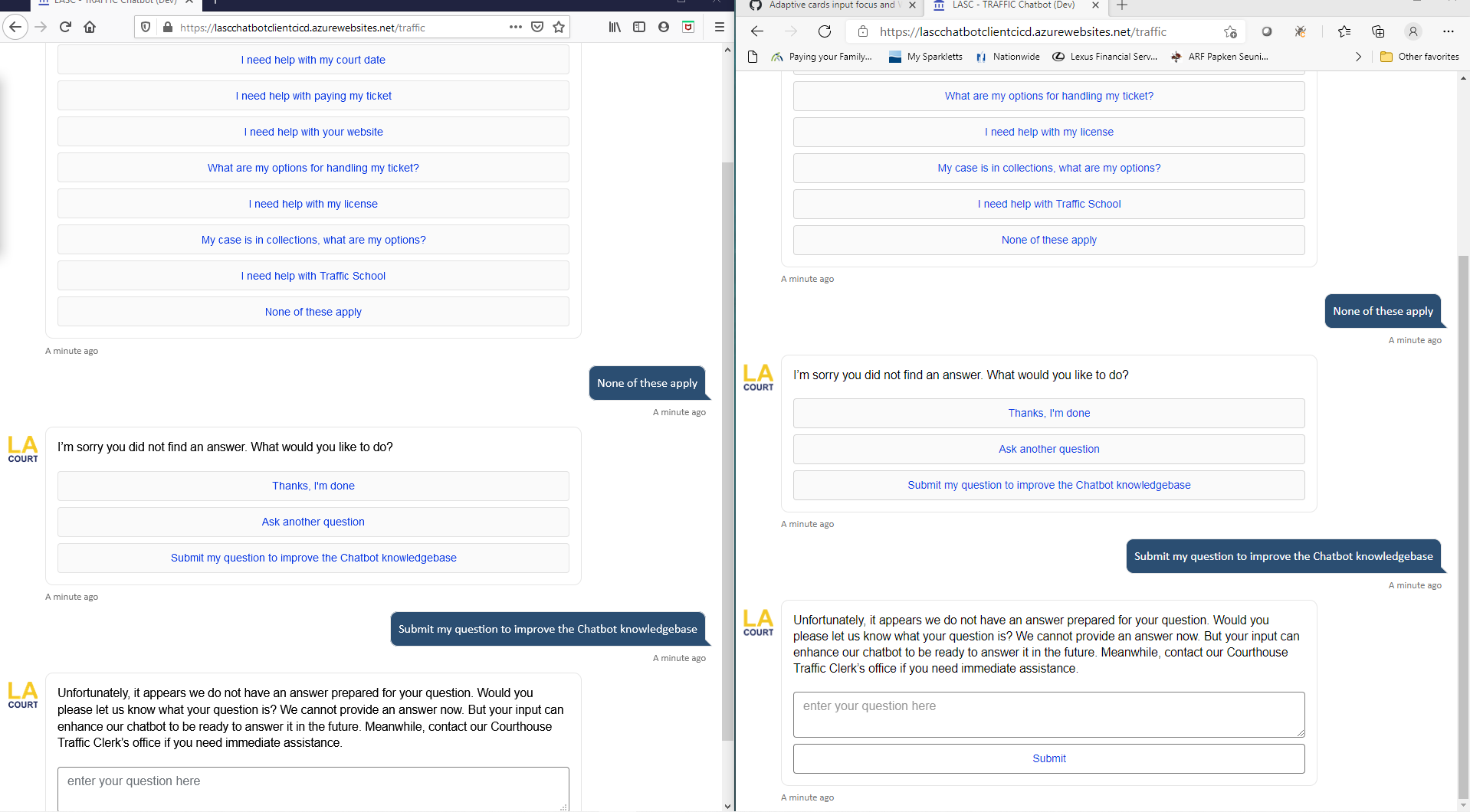Open the Edge favorites list
1470x812 pixels.
click(x=1344, y=31)
